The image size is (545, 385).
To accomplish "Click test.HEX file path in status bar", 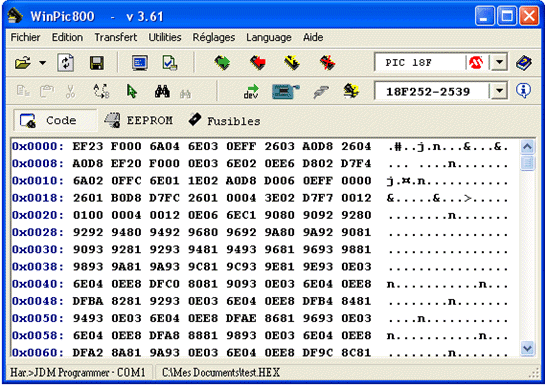I will (x=221, y=372).
